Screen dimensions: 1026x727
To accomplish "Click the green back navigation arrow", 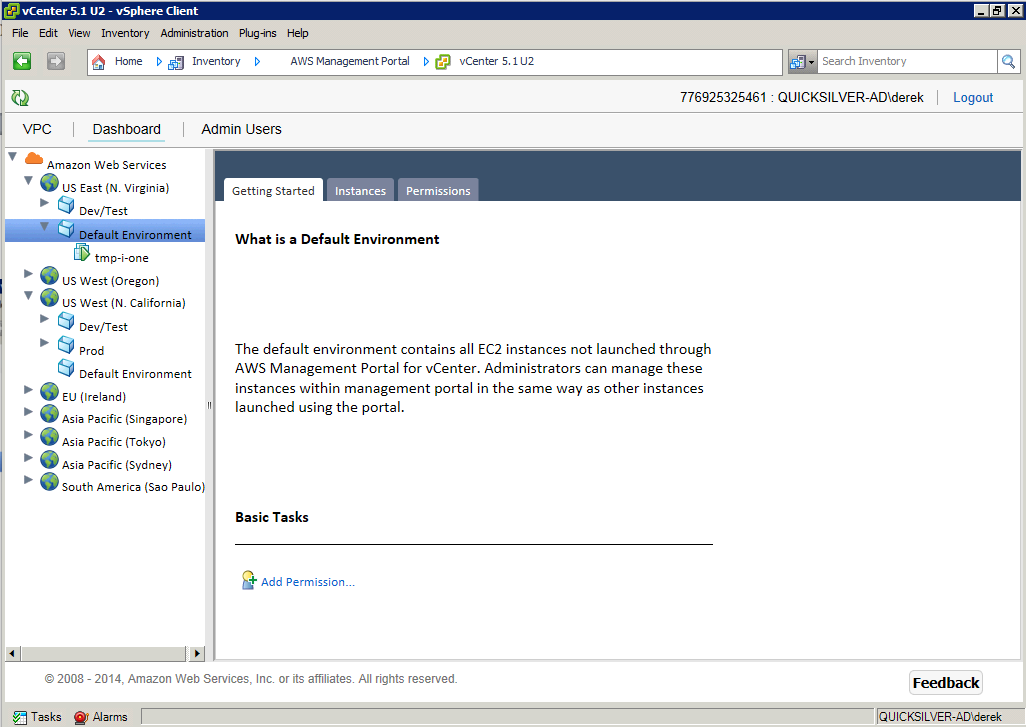I will point(22,61).
